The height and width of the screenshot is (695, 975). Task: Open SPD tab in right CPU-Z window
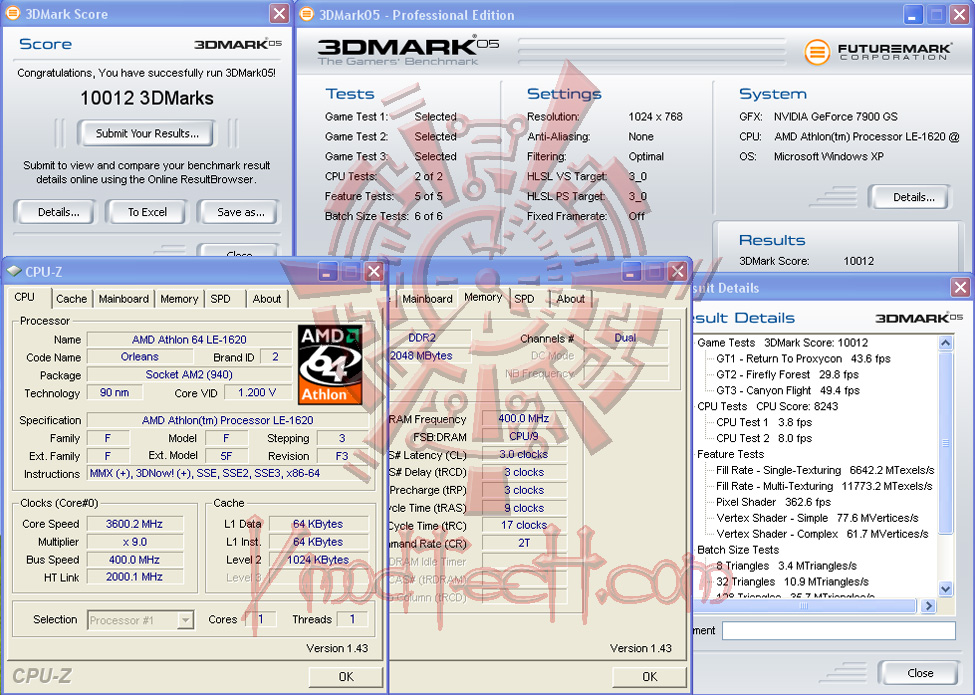click(x=524, y=299)
